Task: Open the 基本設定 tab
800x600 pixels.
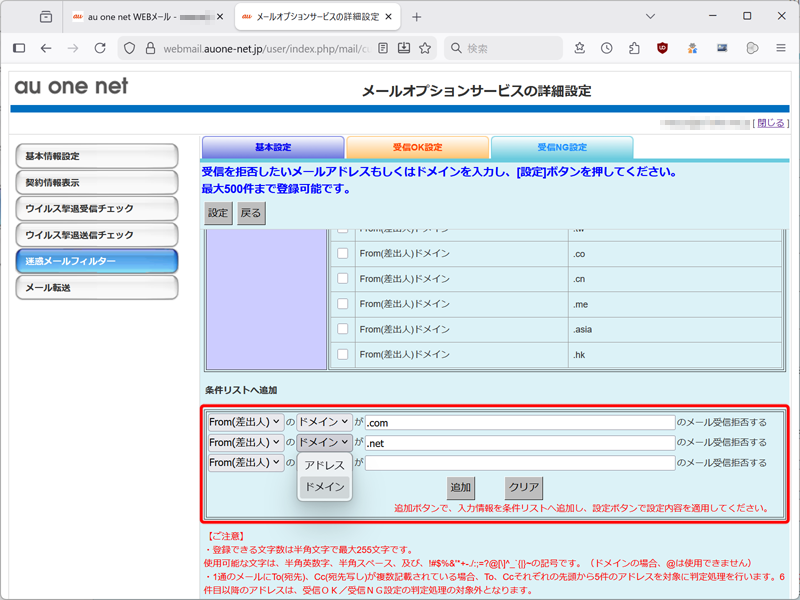Action: click(x=273, y=147)
